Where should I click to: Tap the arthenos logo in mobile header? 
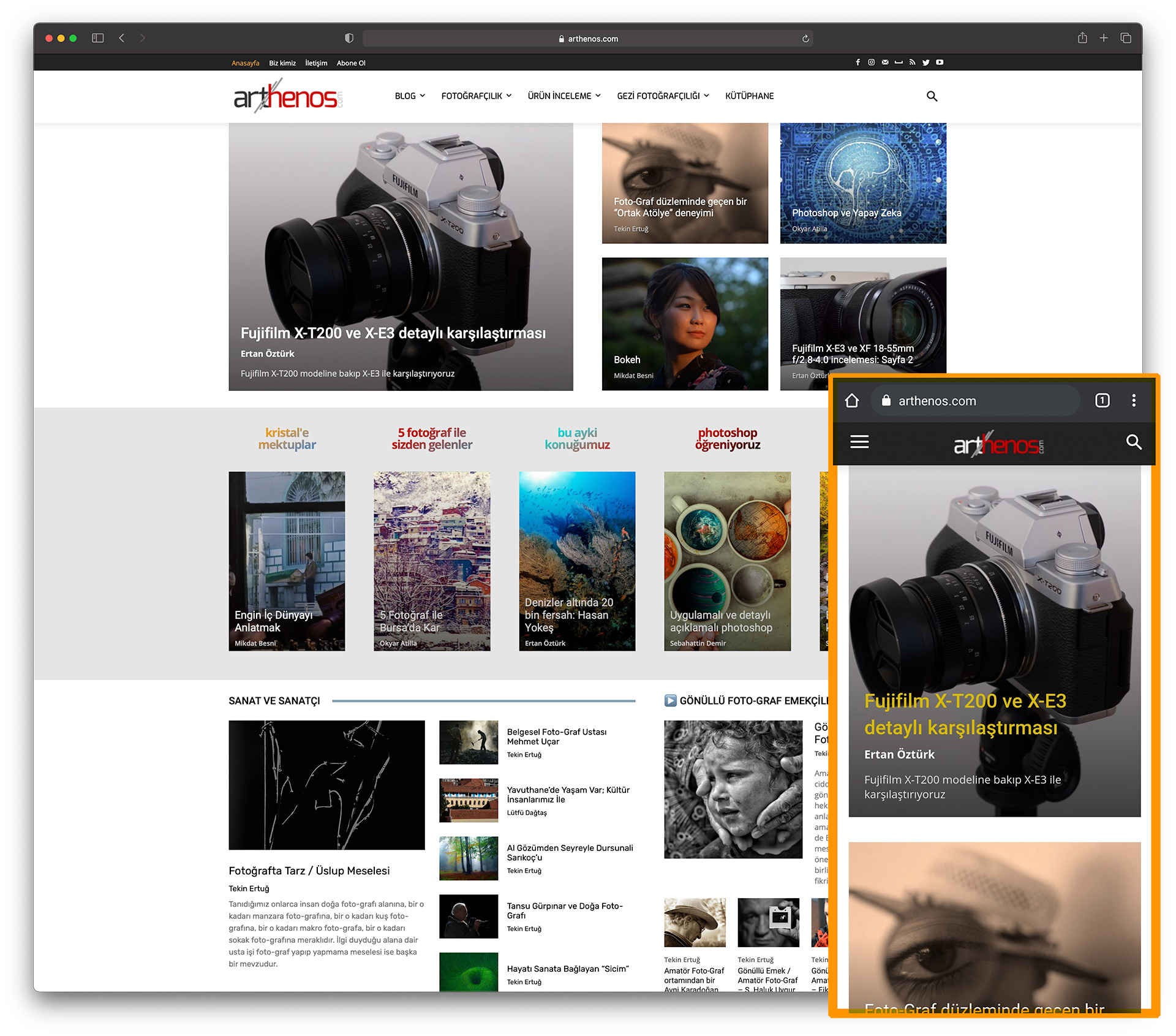point(998,443)
